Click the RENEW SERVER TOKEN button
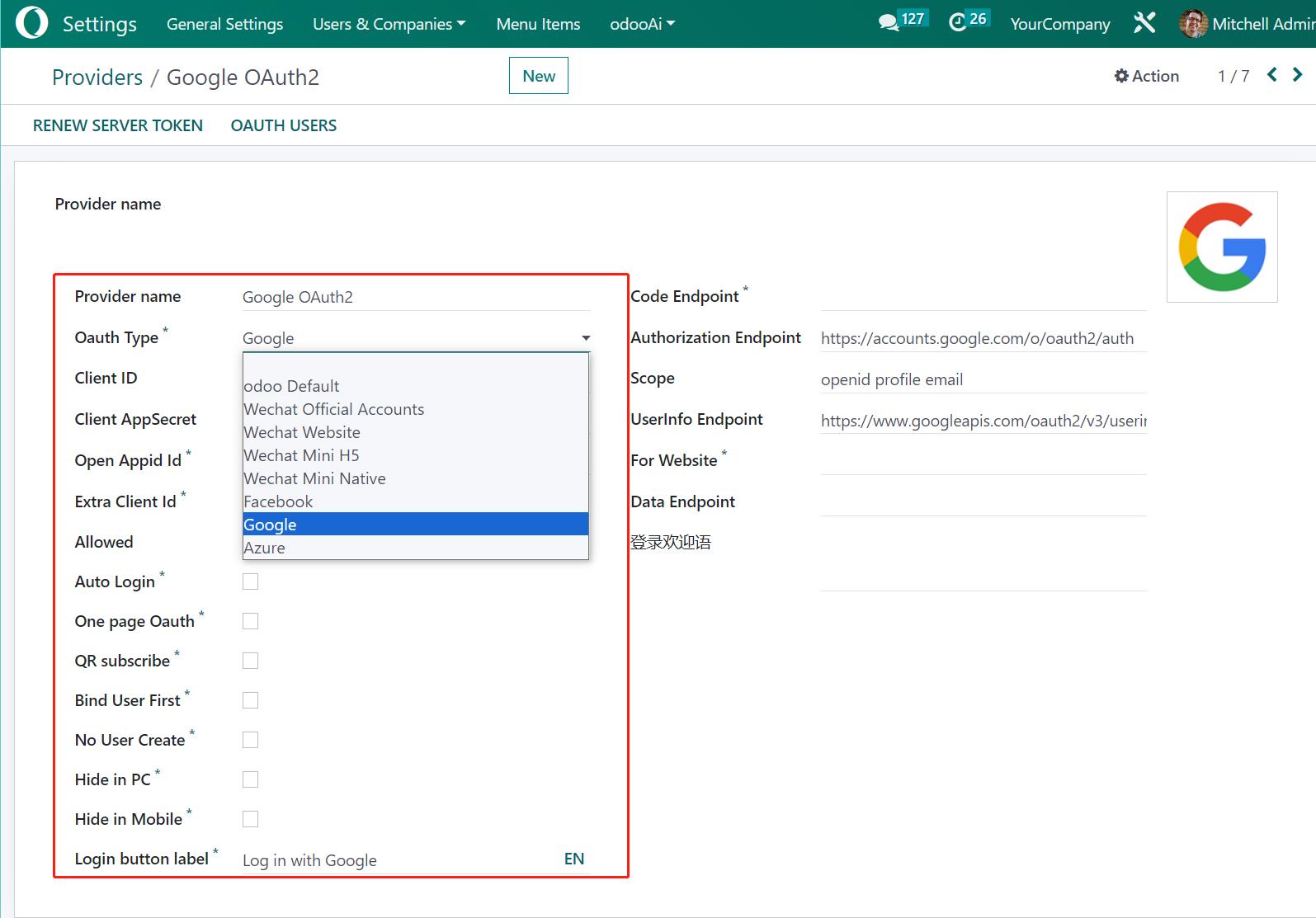The width and height of the screenshot is (1316, 918). [118, 125]
